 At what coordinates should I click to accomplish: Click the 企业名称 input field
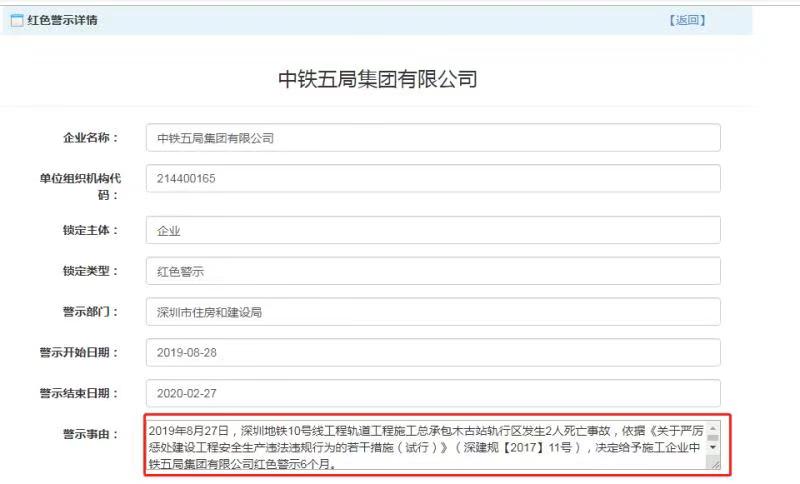pos(433,138)
